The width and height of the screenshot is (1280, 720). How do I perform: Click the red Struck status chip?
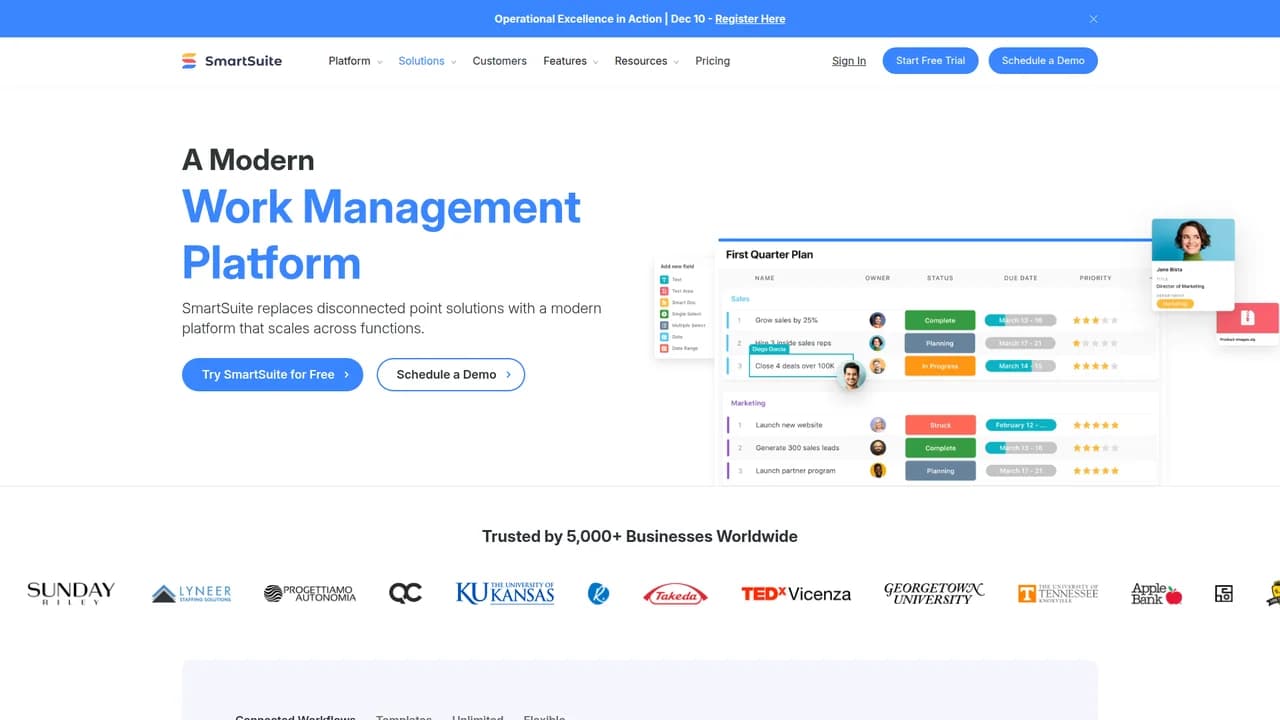coord(940,425)
